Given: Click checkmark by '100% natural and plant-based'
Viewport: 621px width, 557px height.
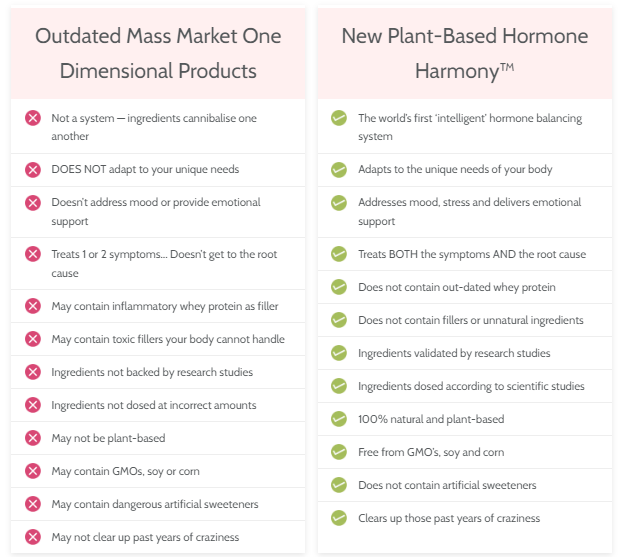Looking at the screenshot, I should tap(339, 419).
